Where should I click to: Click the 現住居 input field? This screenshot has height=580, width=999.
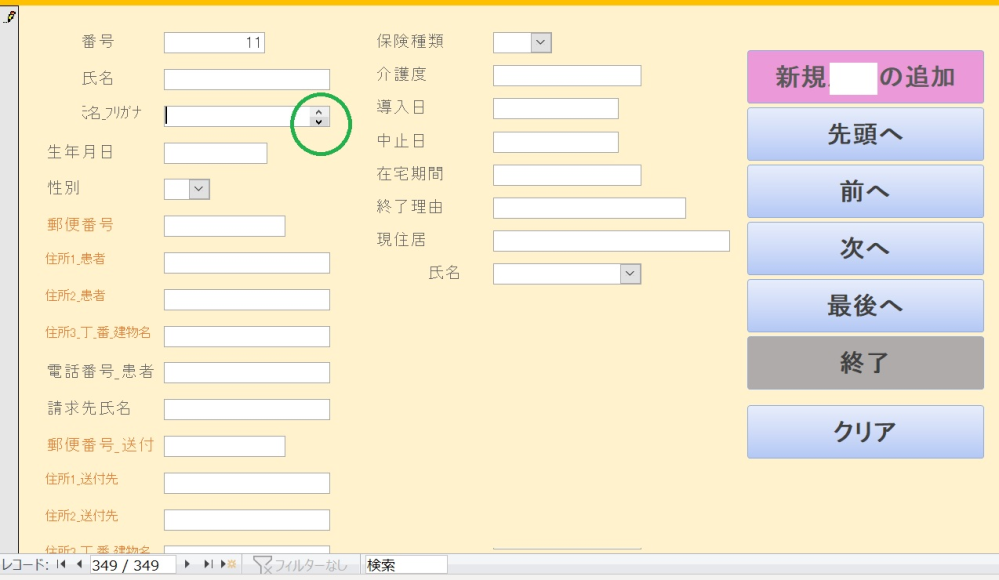[611, 241]
